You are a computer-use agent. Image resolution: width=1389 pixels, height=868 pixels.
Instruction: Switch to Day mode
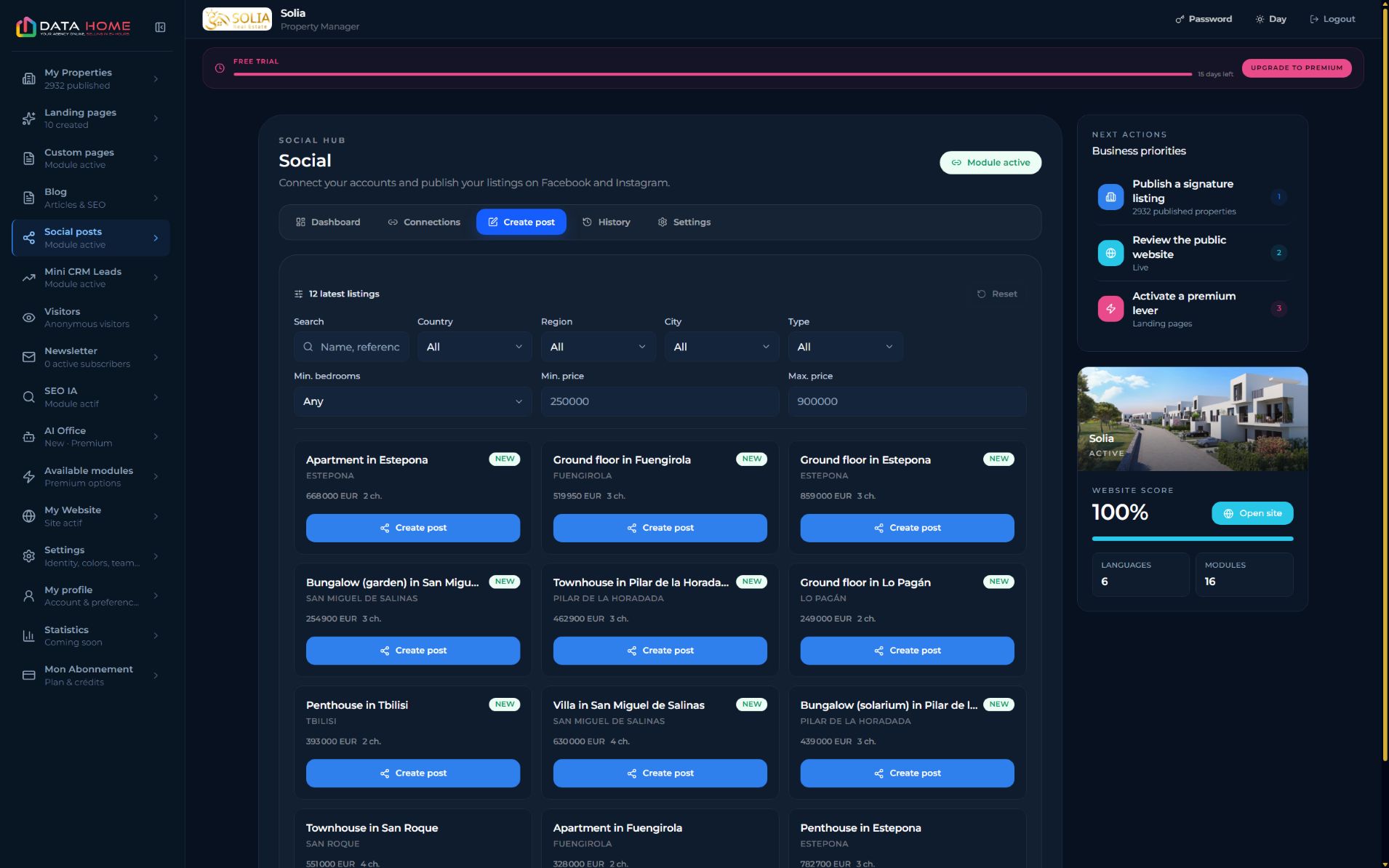coord(1270,19)
